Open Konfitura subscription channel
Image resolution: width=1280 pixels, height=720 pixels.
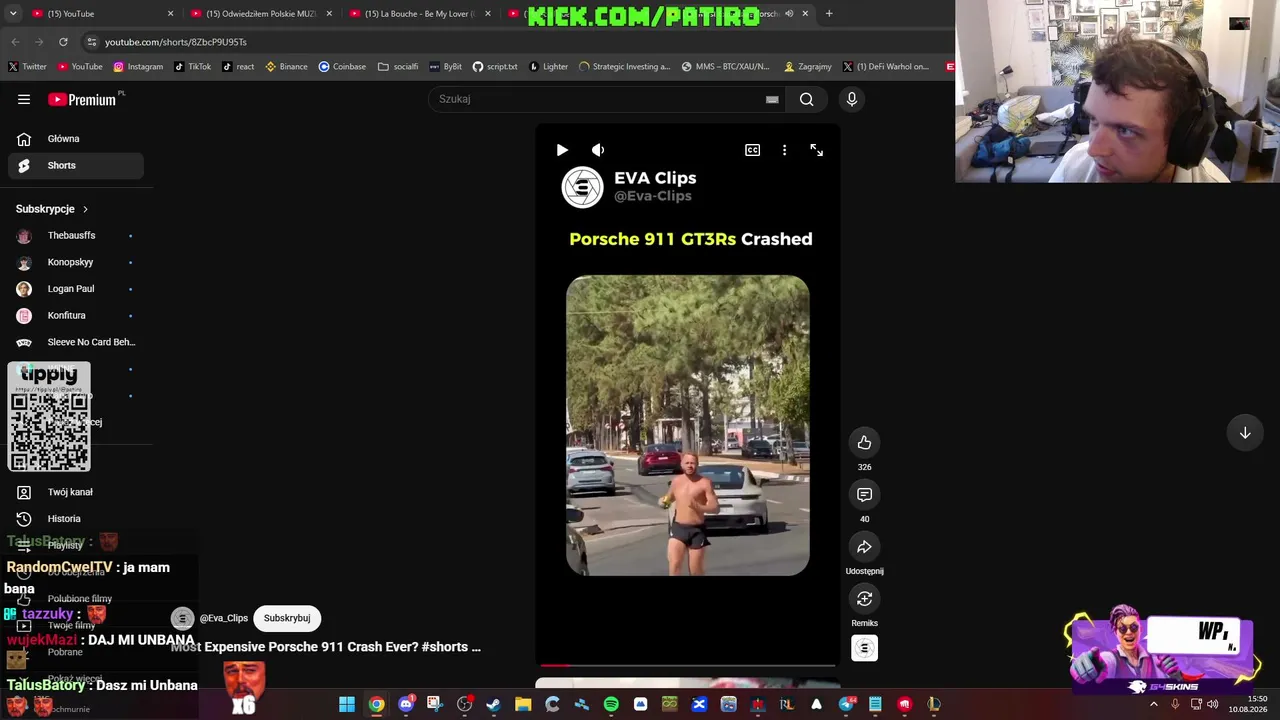click(76, 315)
